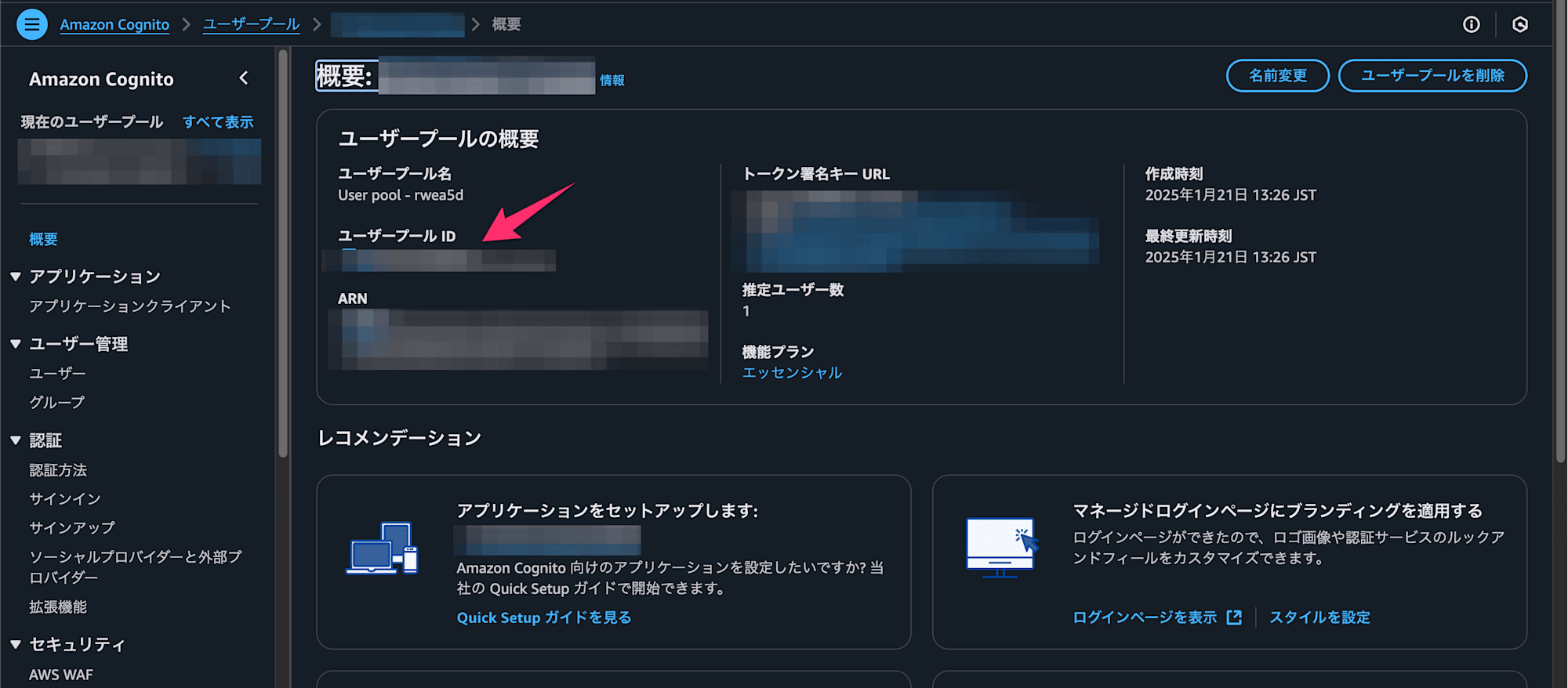Open 拡張機能 in the sidebar

[x=58, y=607]
